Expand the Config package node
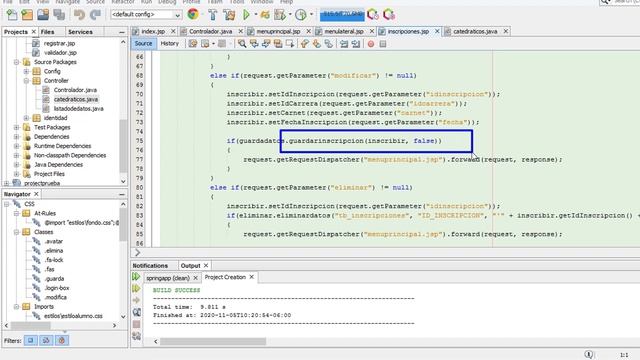640x360 pixels. [x=26, y=71]
